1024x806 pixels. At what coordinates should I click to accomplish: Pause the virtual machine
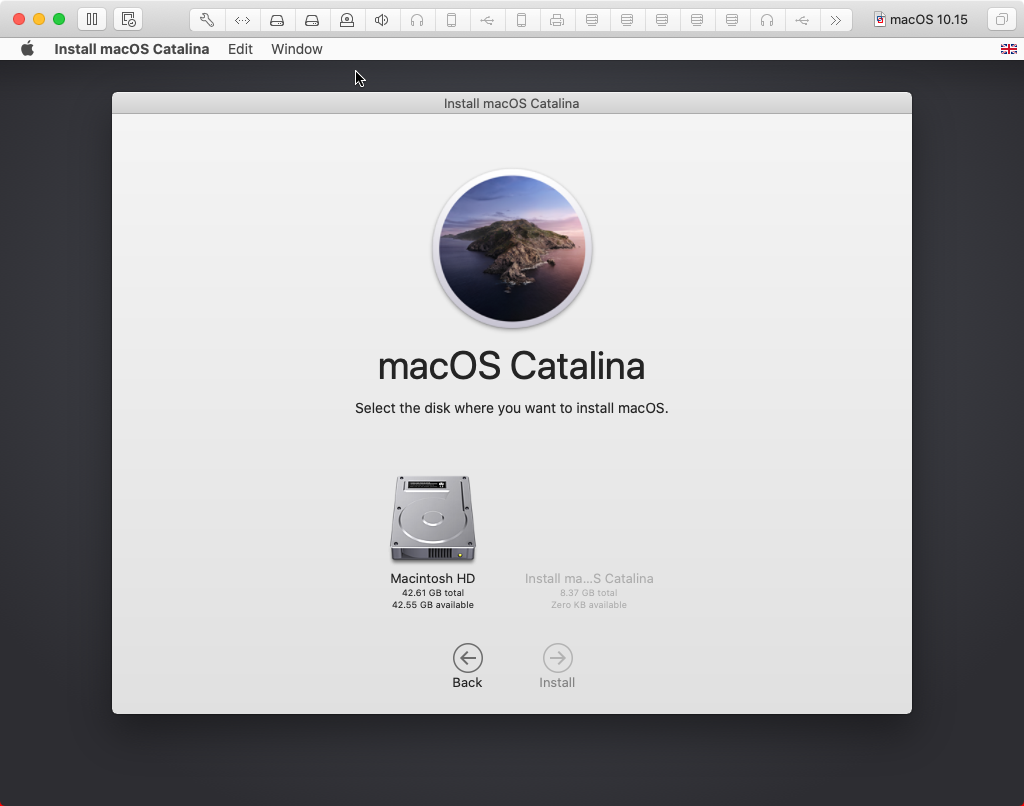pos(91,18)
